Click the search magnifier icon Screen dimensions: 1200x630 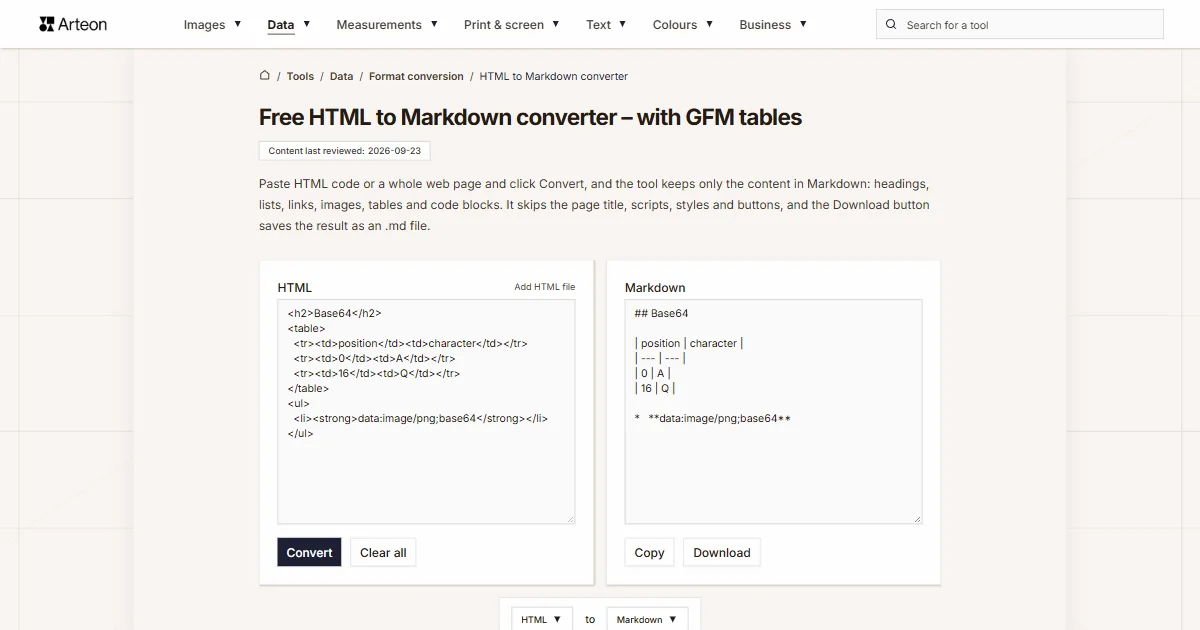(x=891, y=24)
